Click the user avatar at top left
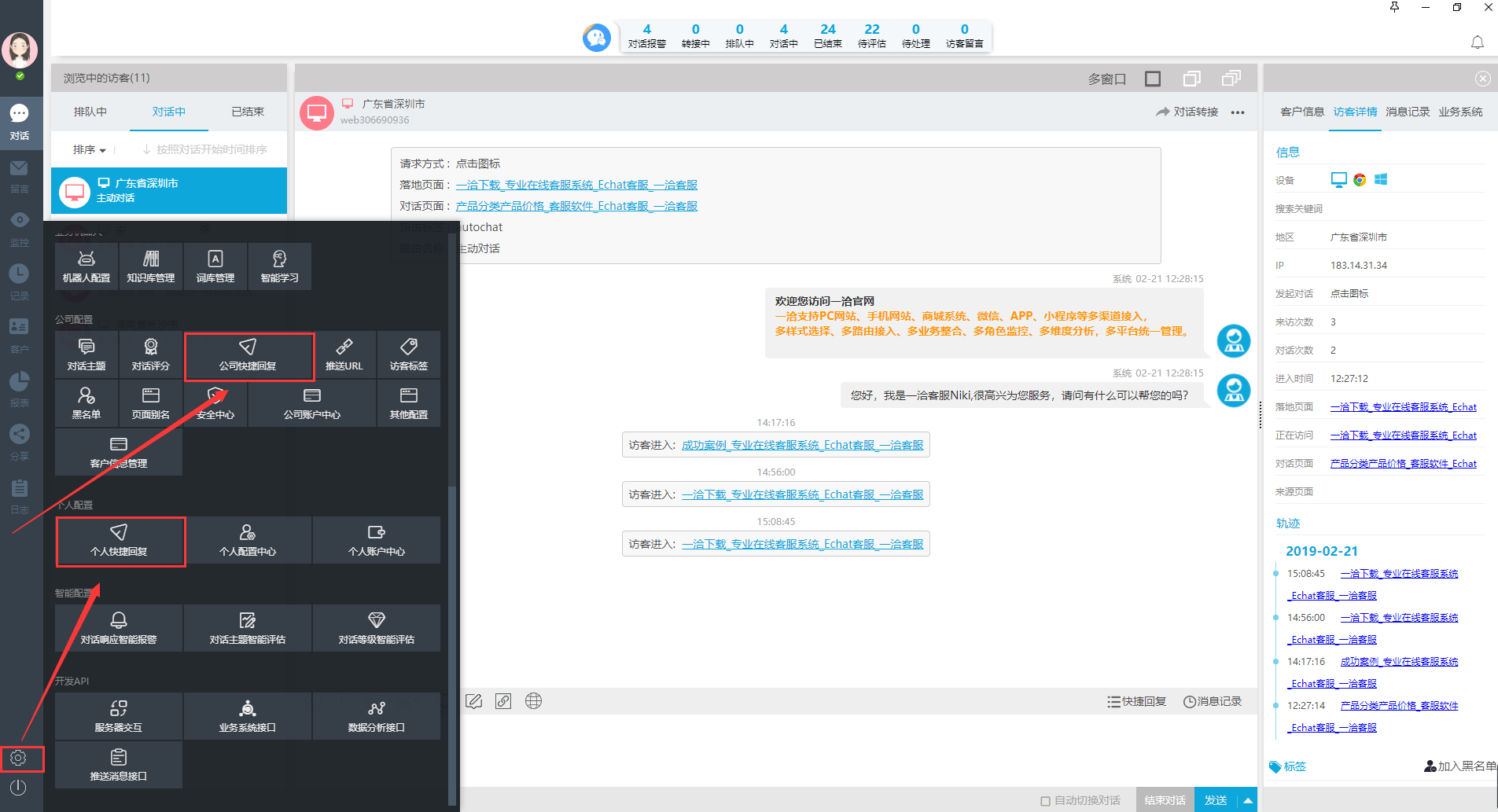The image size is (1498, 812). point(20,51)
